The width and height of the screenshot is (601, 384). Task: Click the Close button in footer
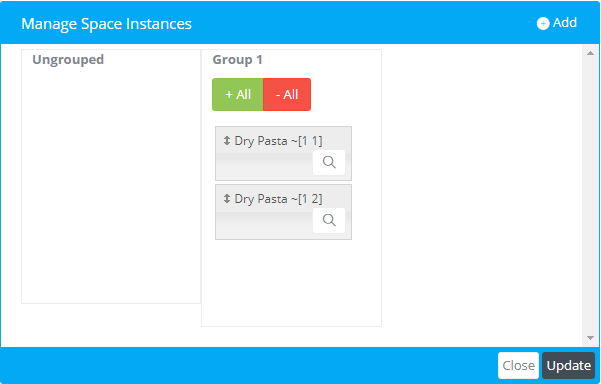pos(518,365)
